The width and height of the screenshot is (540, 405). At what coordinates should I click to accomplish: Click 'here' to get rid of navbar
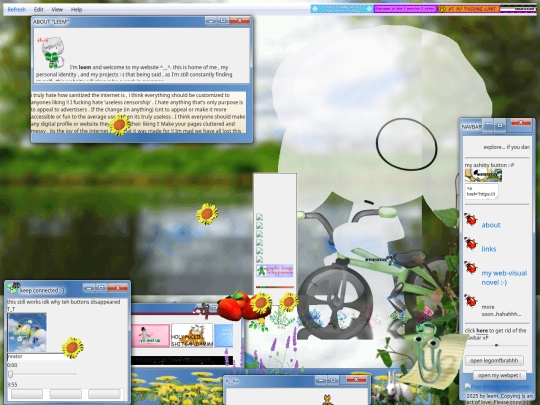tap(481, 331)
